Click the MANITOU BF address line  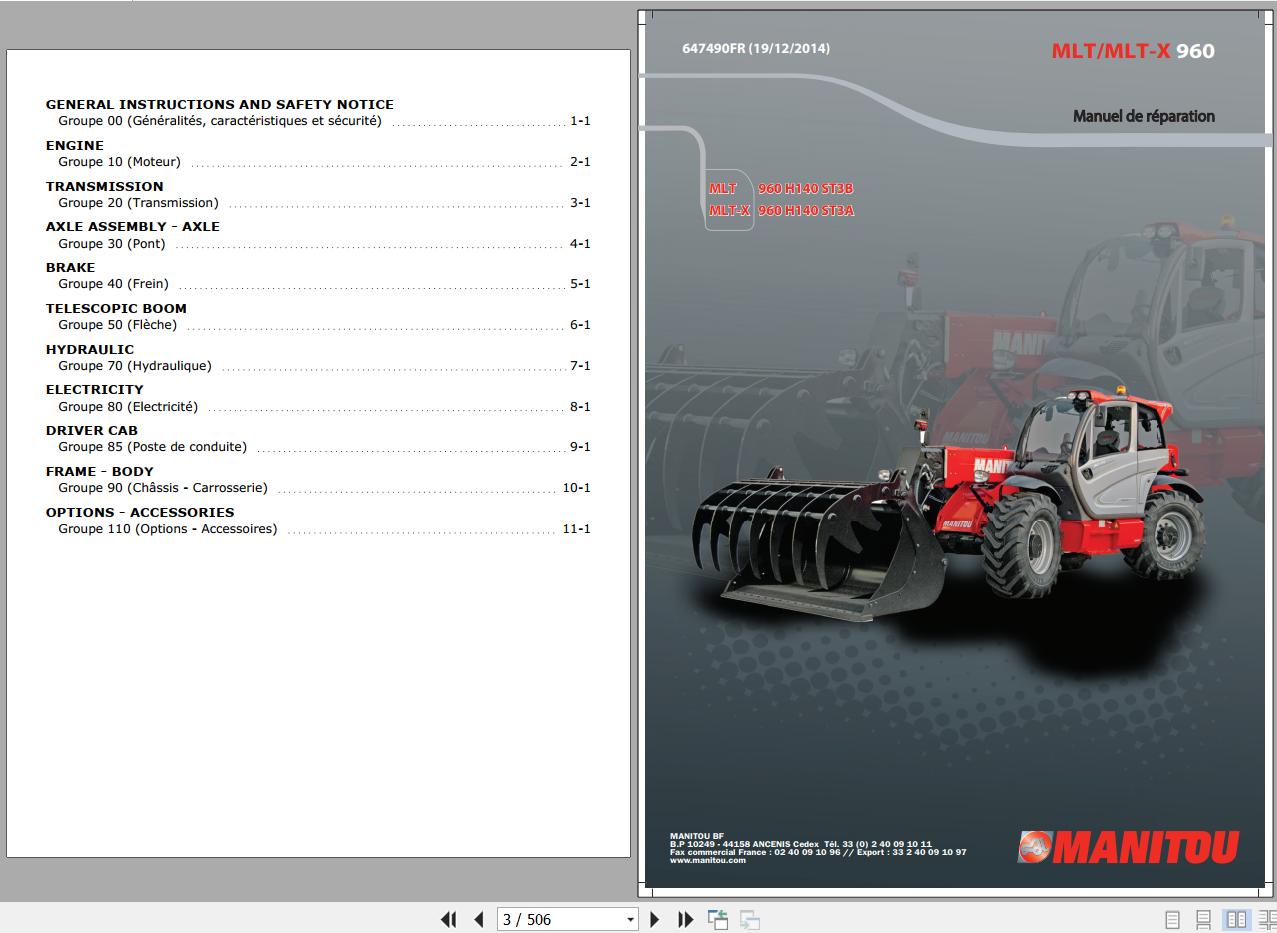(x=801, y=844)
